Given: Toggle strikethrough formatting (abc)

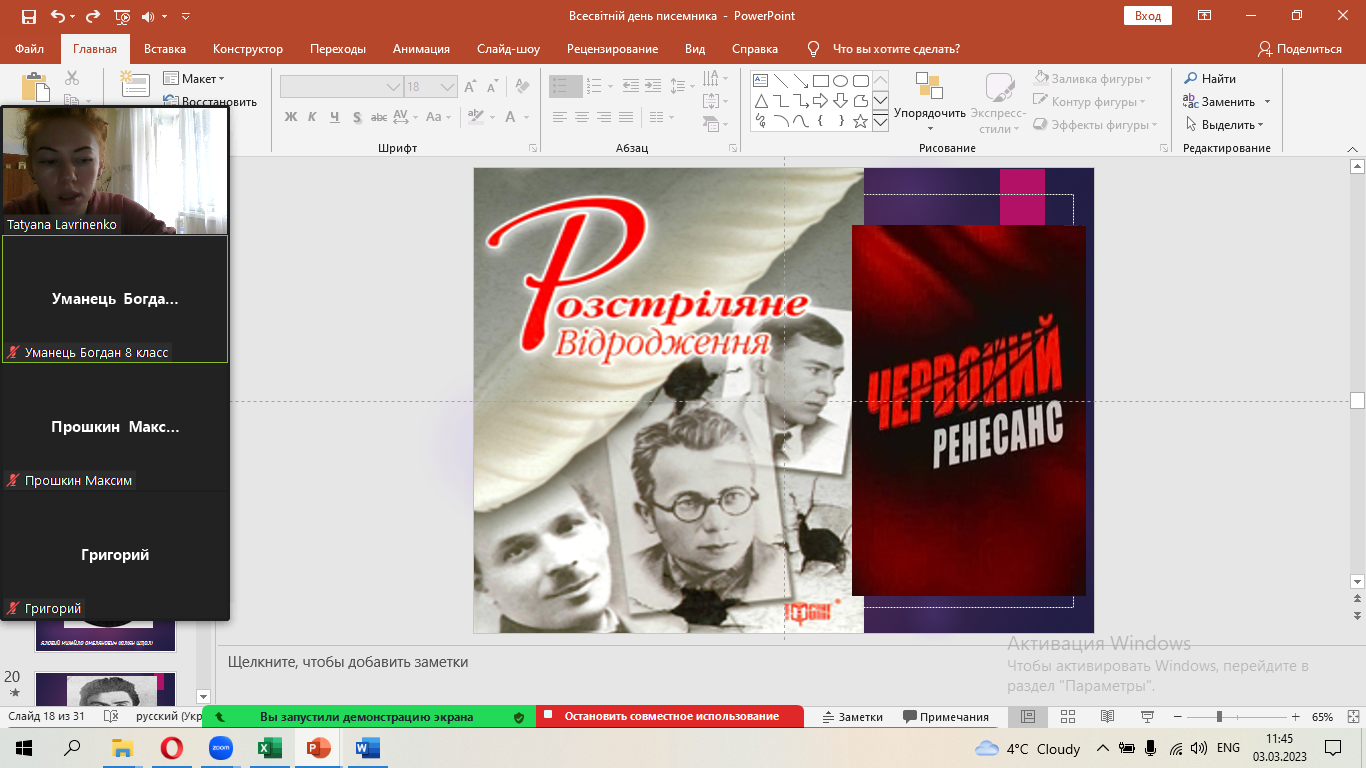Looking at the screenshot, I should tap(379, 117).
